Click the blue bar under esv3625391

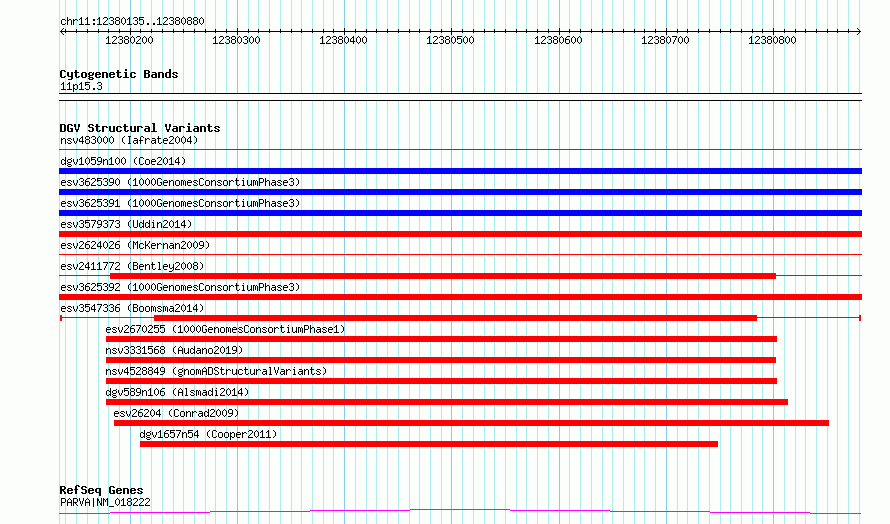click(x=460, y=213)
